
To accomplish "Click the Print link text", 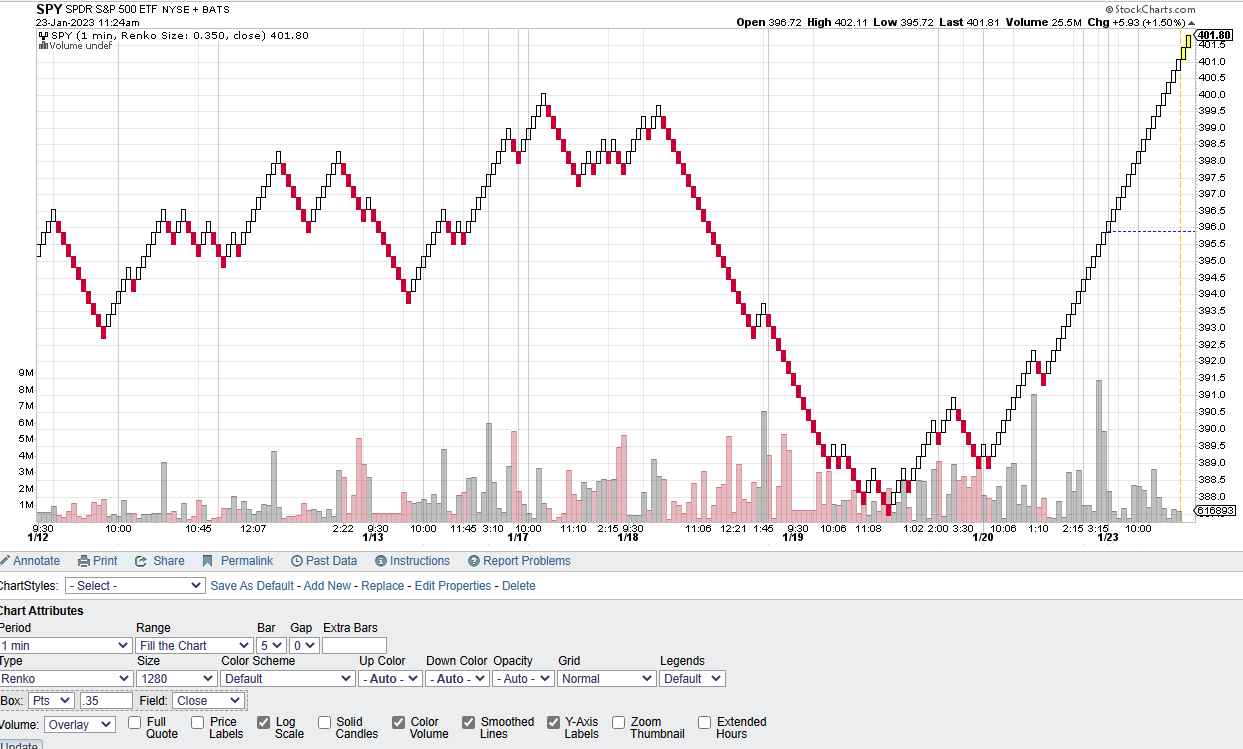I will (x=105, y=561).
